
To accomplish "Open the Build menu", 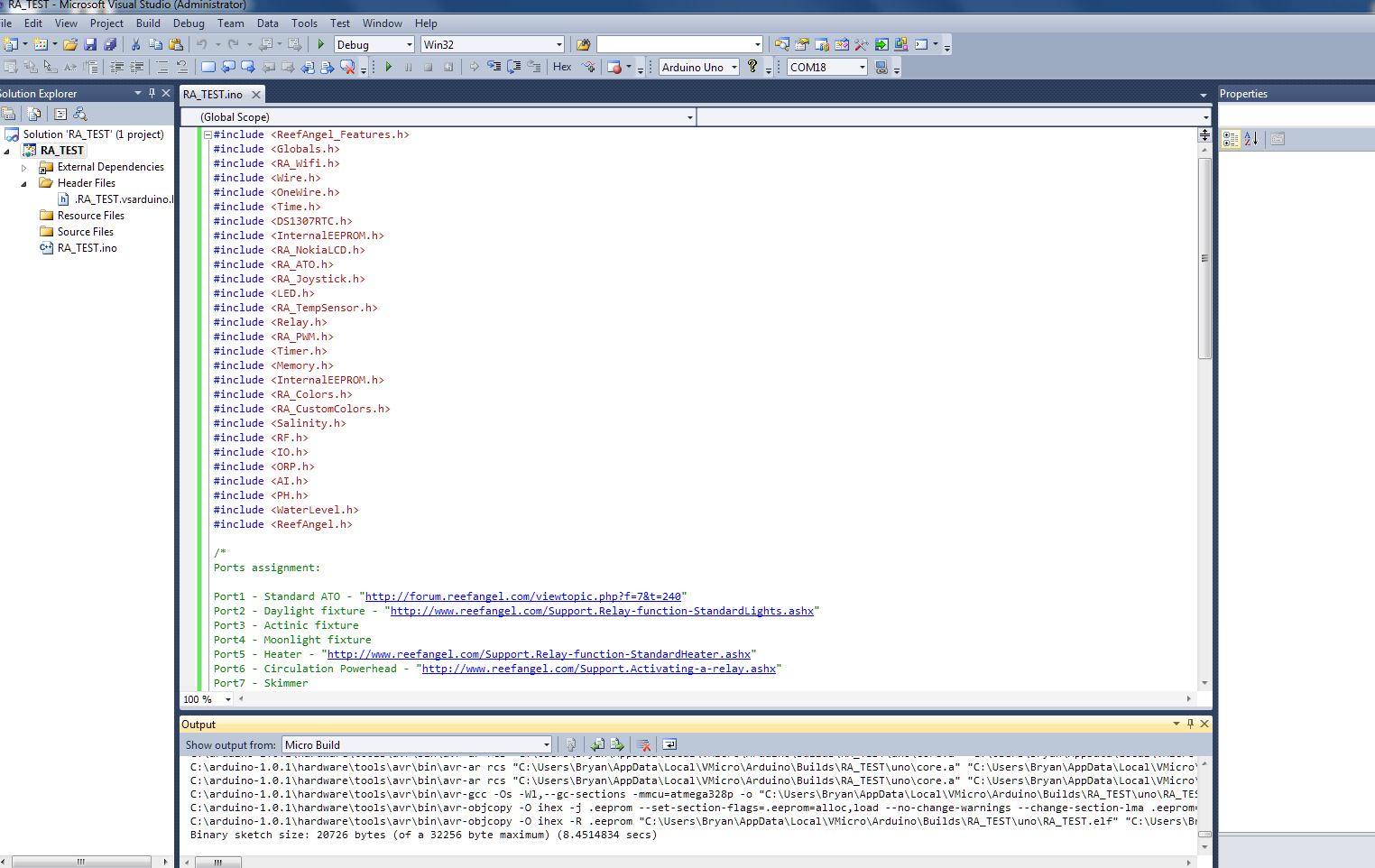I will coord(148,23).
